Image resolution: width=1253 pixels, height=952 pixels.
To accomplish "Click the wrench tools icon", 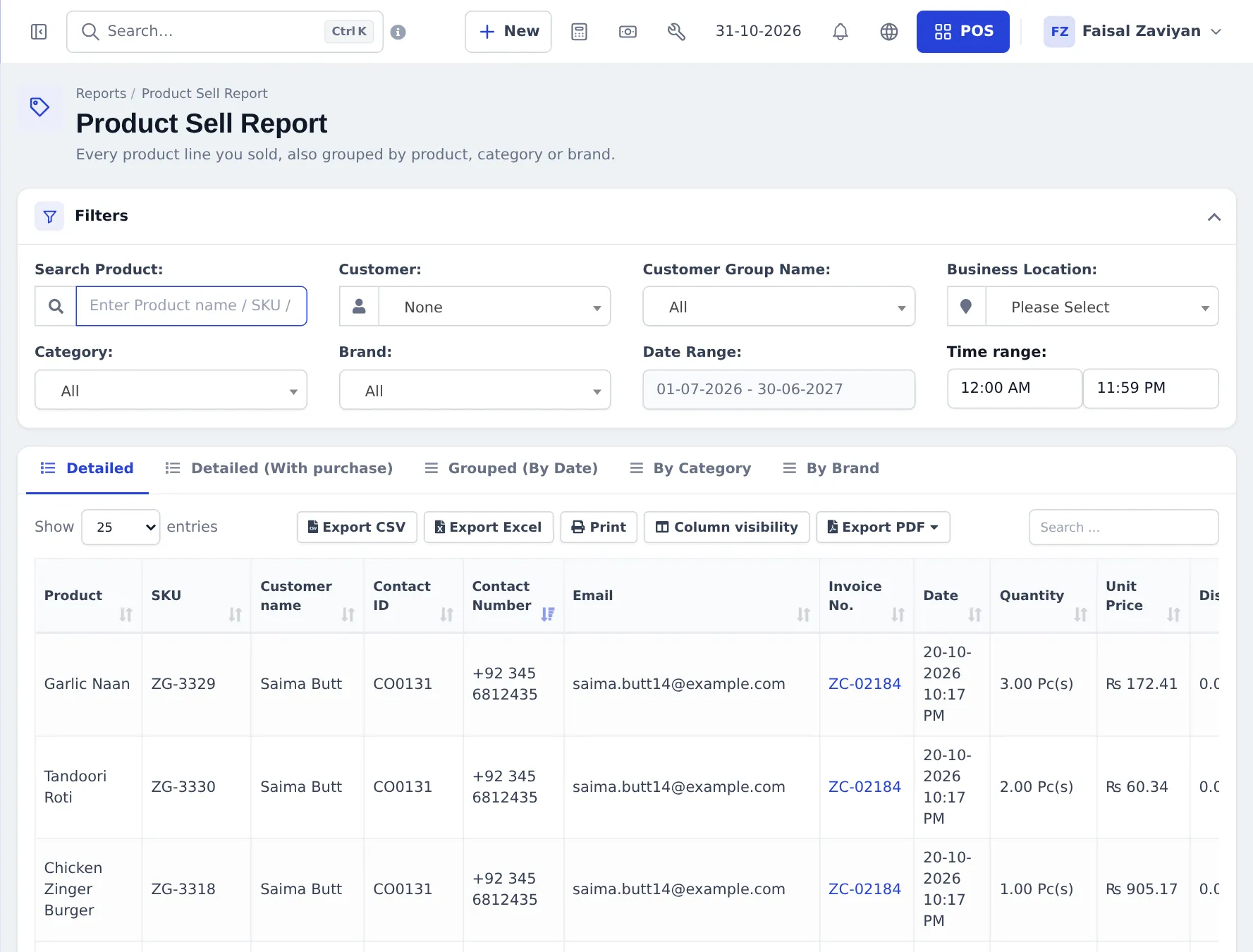I will tap(676, 32).
